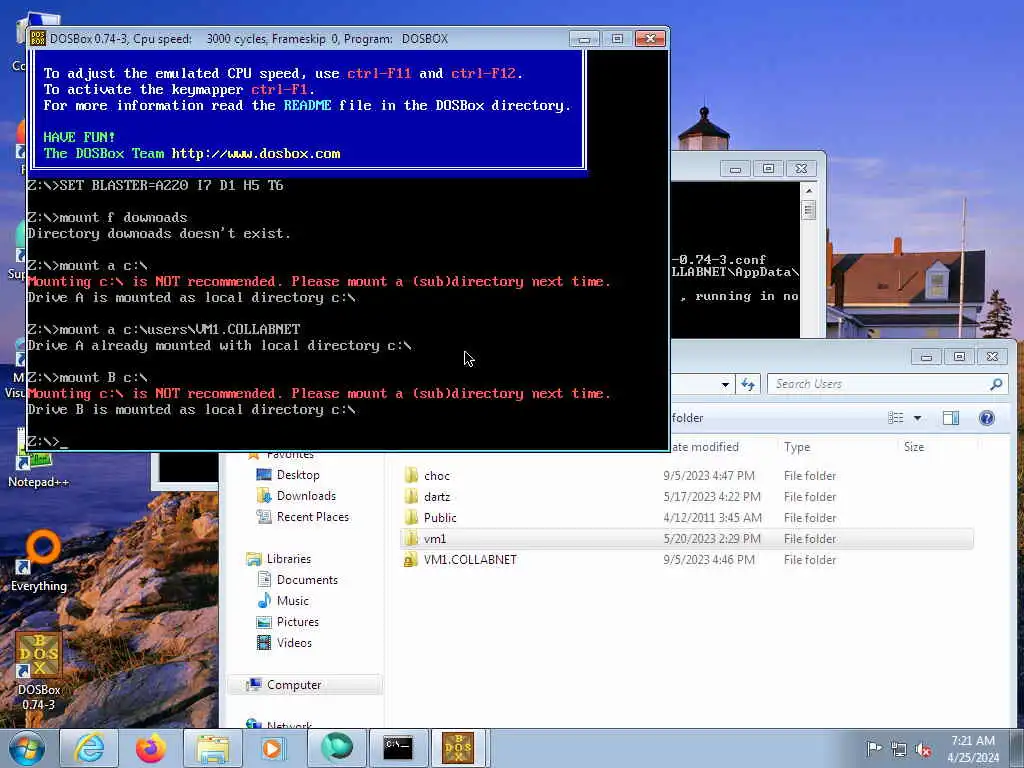Toggle the Explorer preview pane button

(951, 418)
